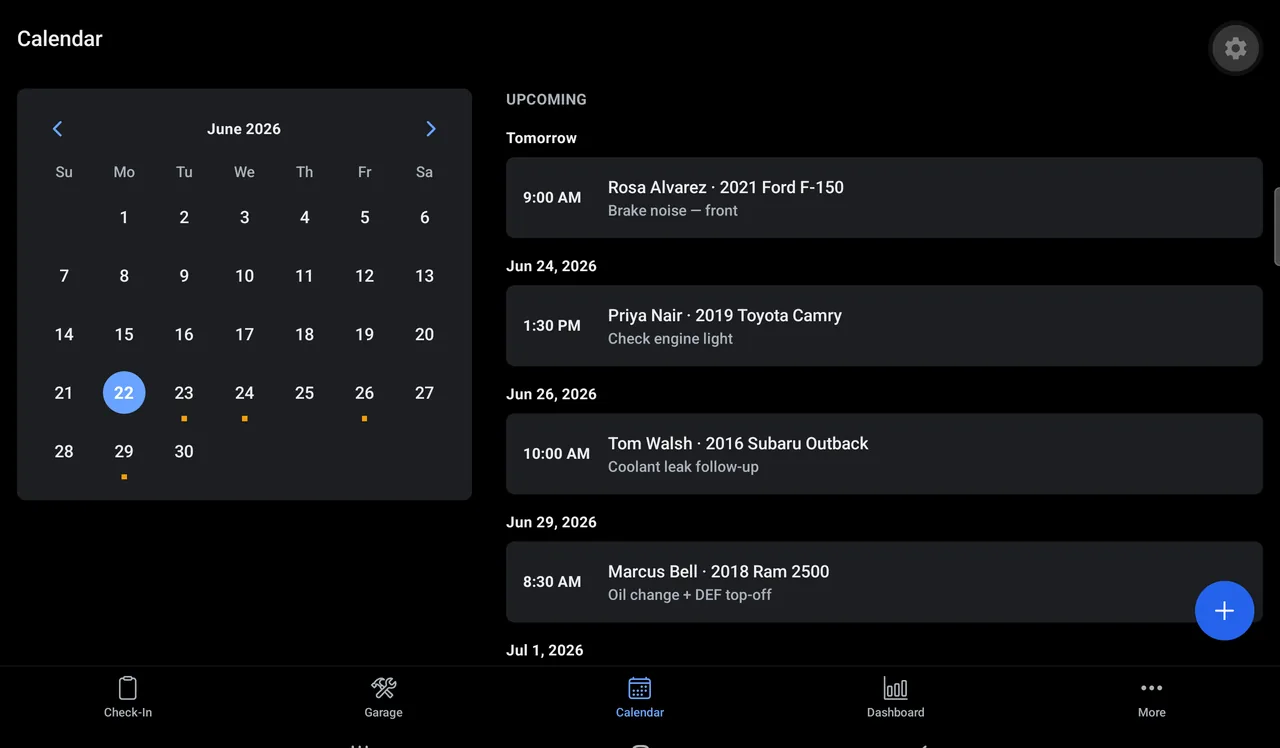
Task: Select June 21 on the calendar
Action: [64, 393]
